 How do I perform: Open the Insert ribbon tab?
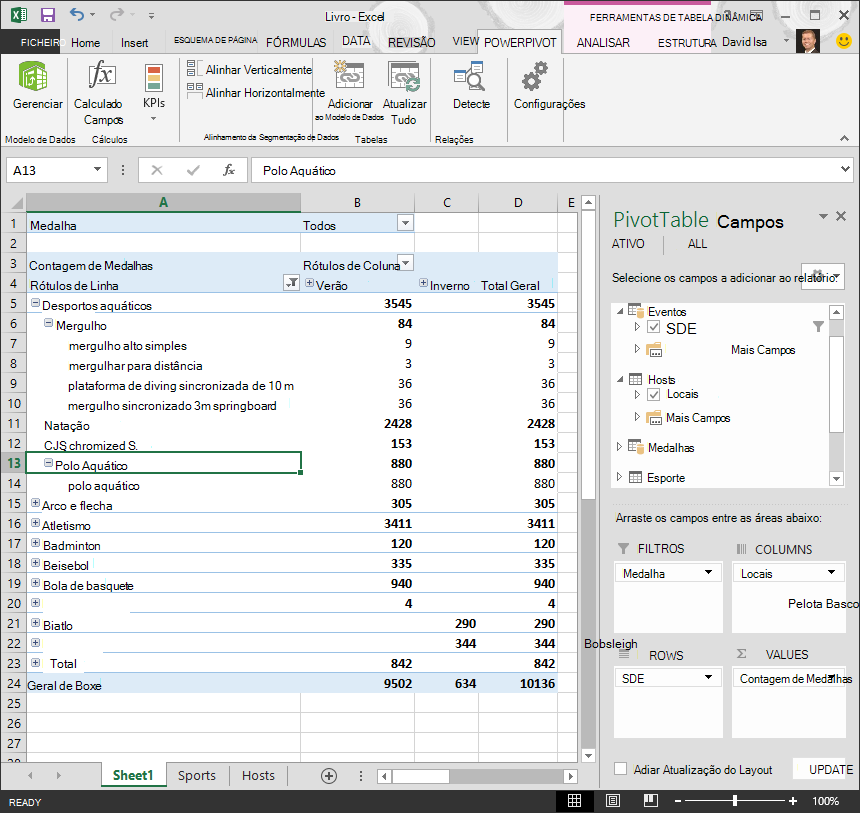coord(134,43)
